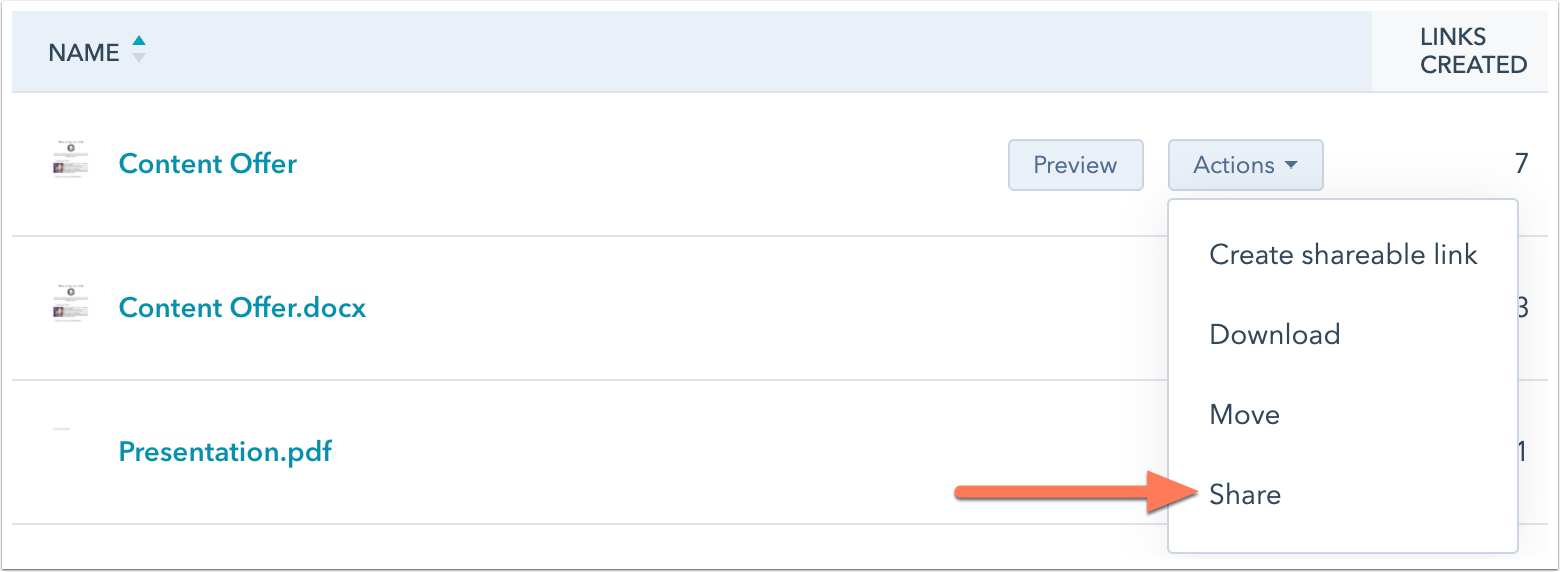
Task: Choose Create shareable link from menu
Action: pos(1343,255)
